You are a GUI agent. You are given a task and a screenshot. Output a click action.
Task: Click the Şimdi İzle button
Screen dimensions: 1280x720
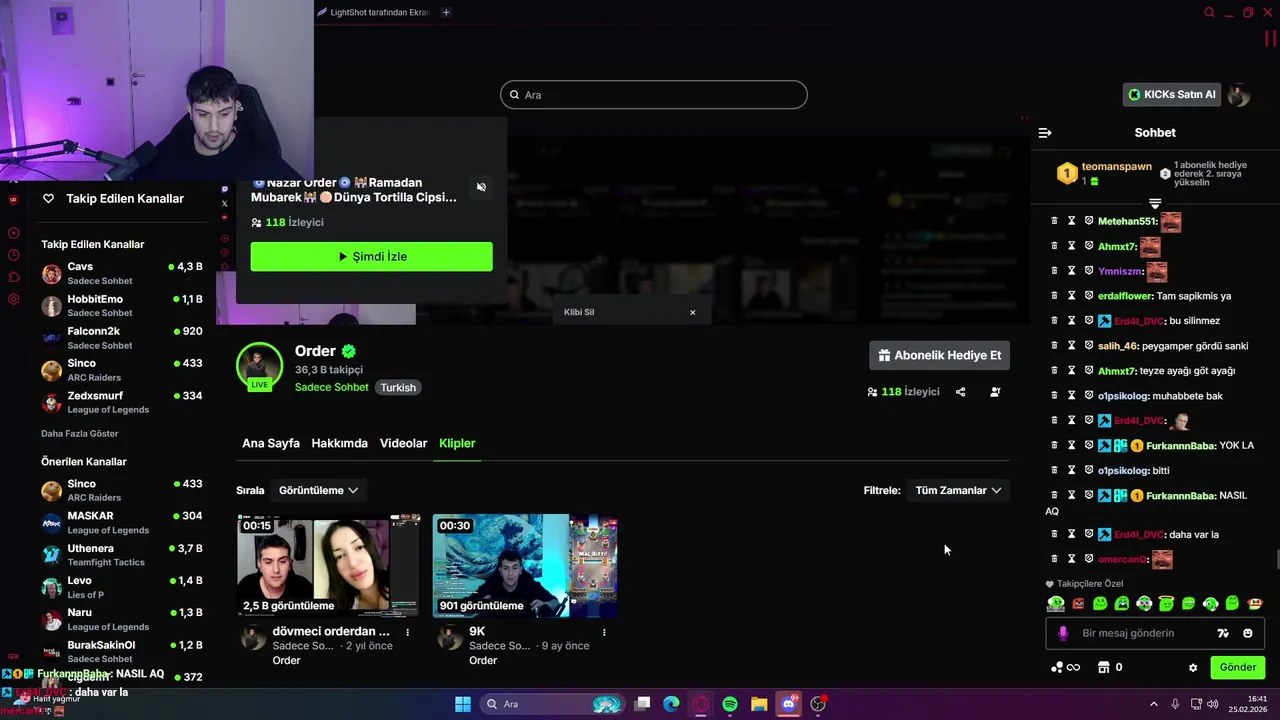coord(372,256)
